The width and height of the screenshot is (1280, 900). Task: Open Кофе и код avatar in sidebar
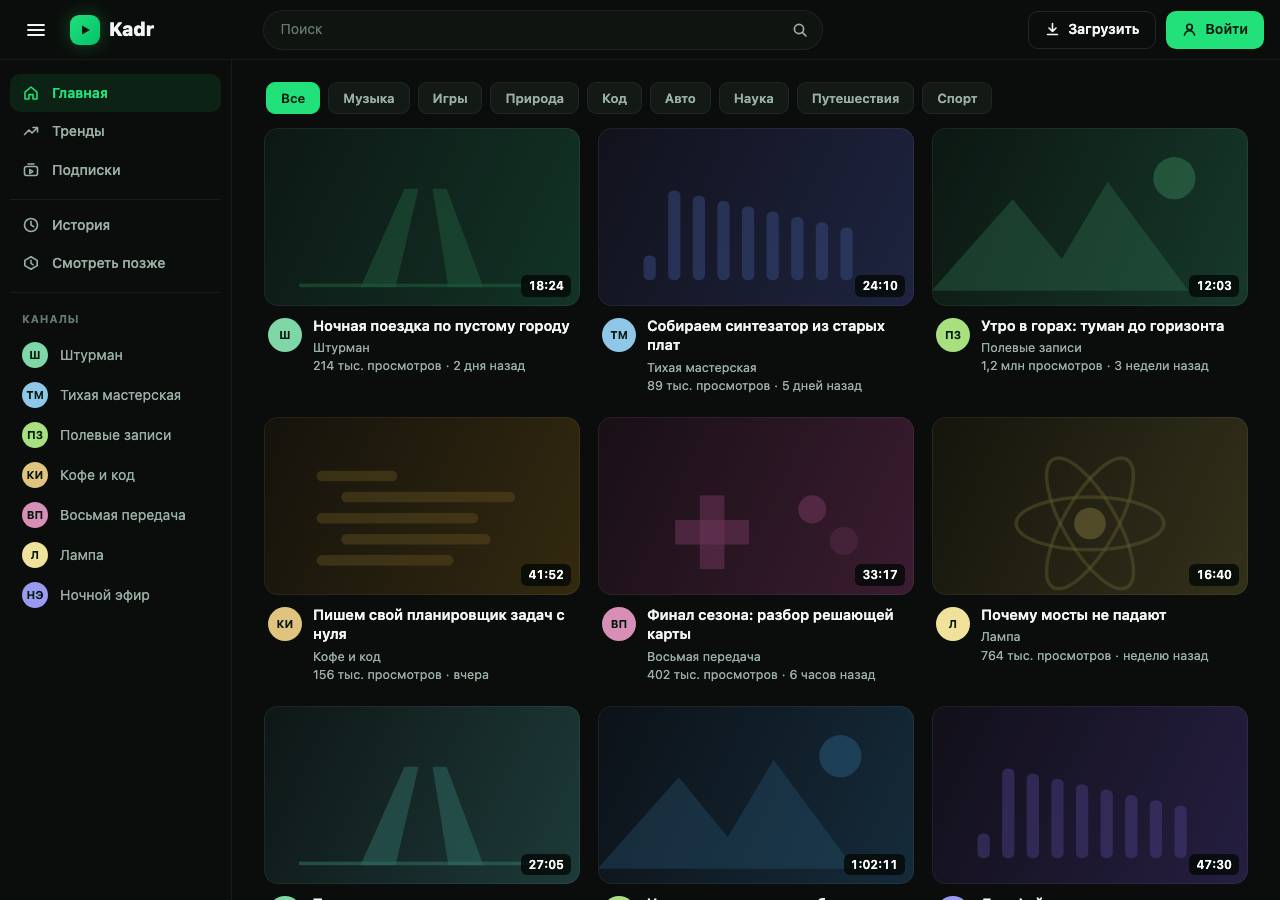coord(35,475)
